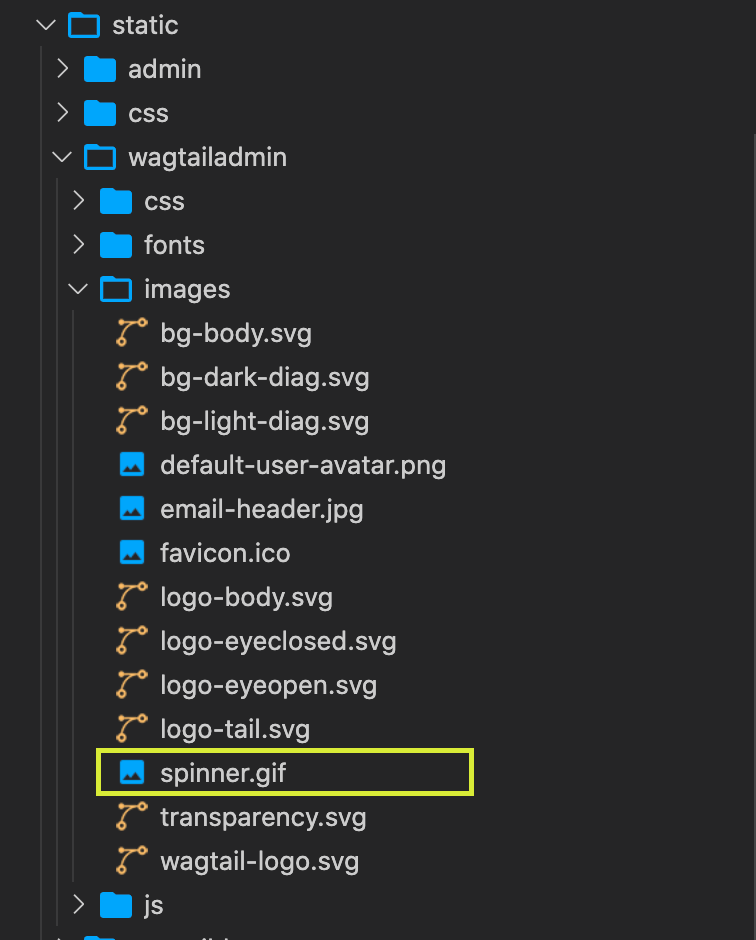Click the vector icon for wagtail-logo.svg
The width and height of the screenshot is (756, 940).
tap(131, 860)
